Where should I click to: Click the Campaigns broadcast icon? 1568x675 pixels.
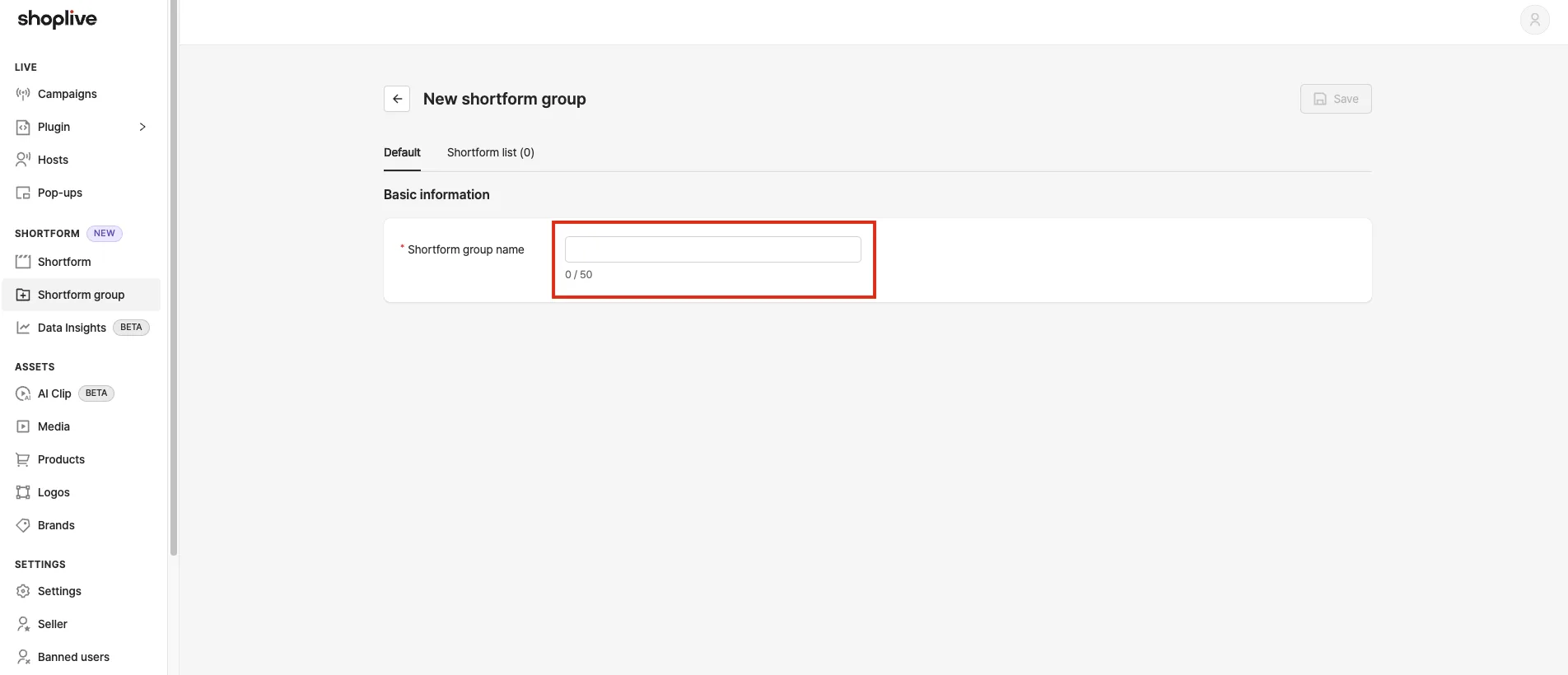[23, 94]
